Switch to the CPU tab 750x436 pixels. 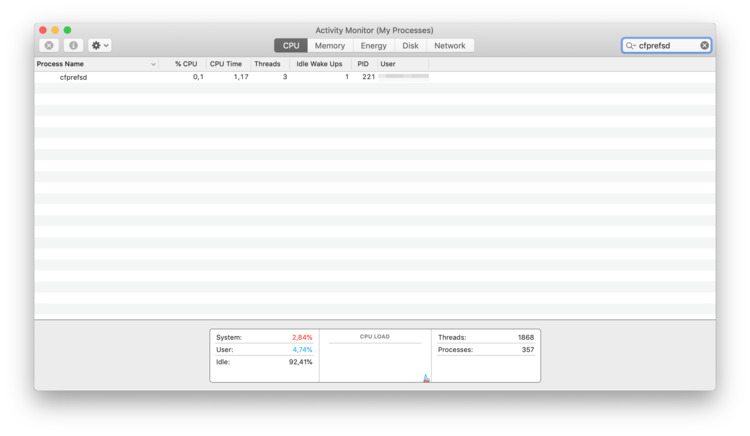click(x=291, y=46)
